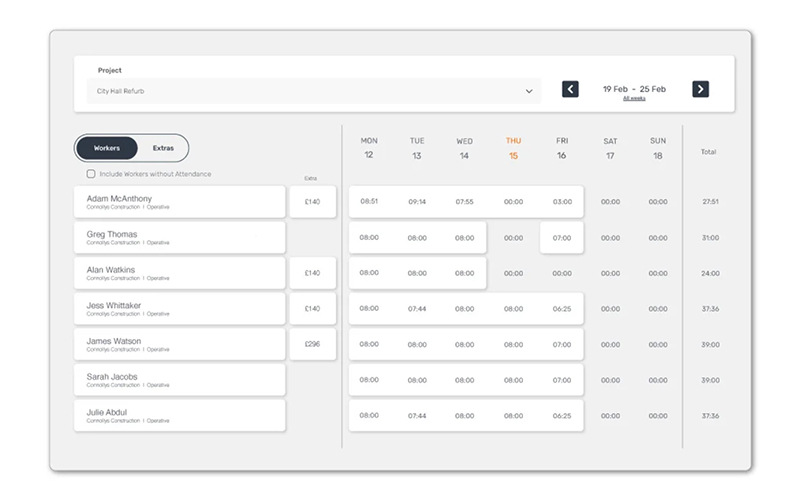Select the WED 14 column header
This screenshot has width=800, height=500.
464,148
